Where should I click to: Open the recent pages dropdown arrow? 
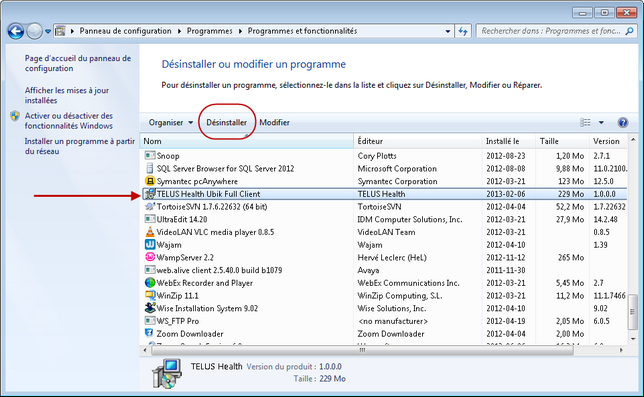pos(48,31)
